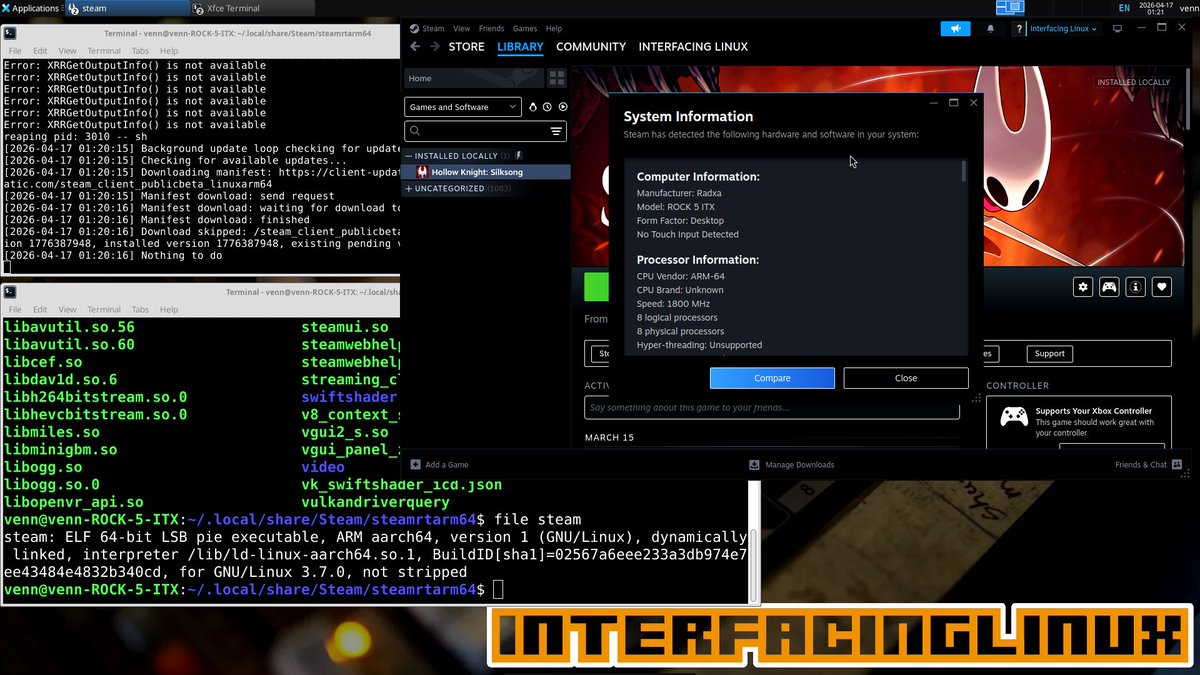Open Steam's Help menu
This screenshot has width=1200, height=675.
554,28
